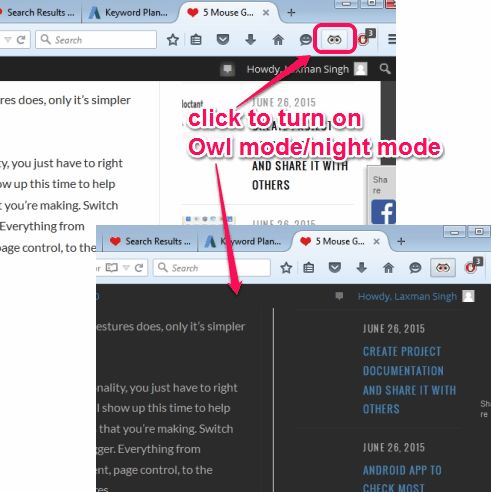
Task: Switch to Search Results tab in bottom window
Action: [x=150, y=241]
